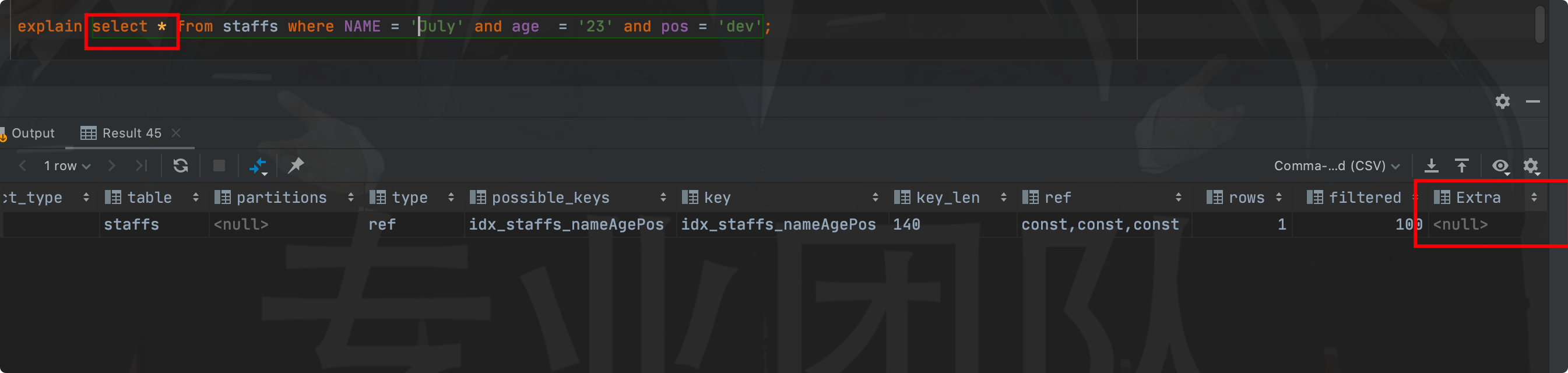The width and height of the screenshot is (1568, 373).
Task: Toggle sort arrows on key_len column
Action: [x=1003, y=197]
